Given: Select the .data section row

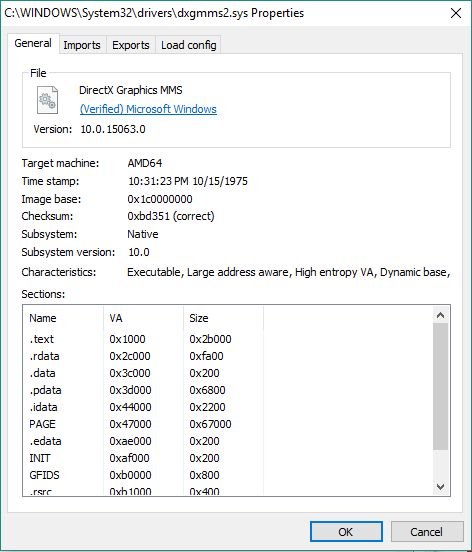Looking at the screenshot, I should pyautogui.click(x=144, y=373).
